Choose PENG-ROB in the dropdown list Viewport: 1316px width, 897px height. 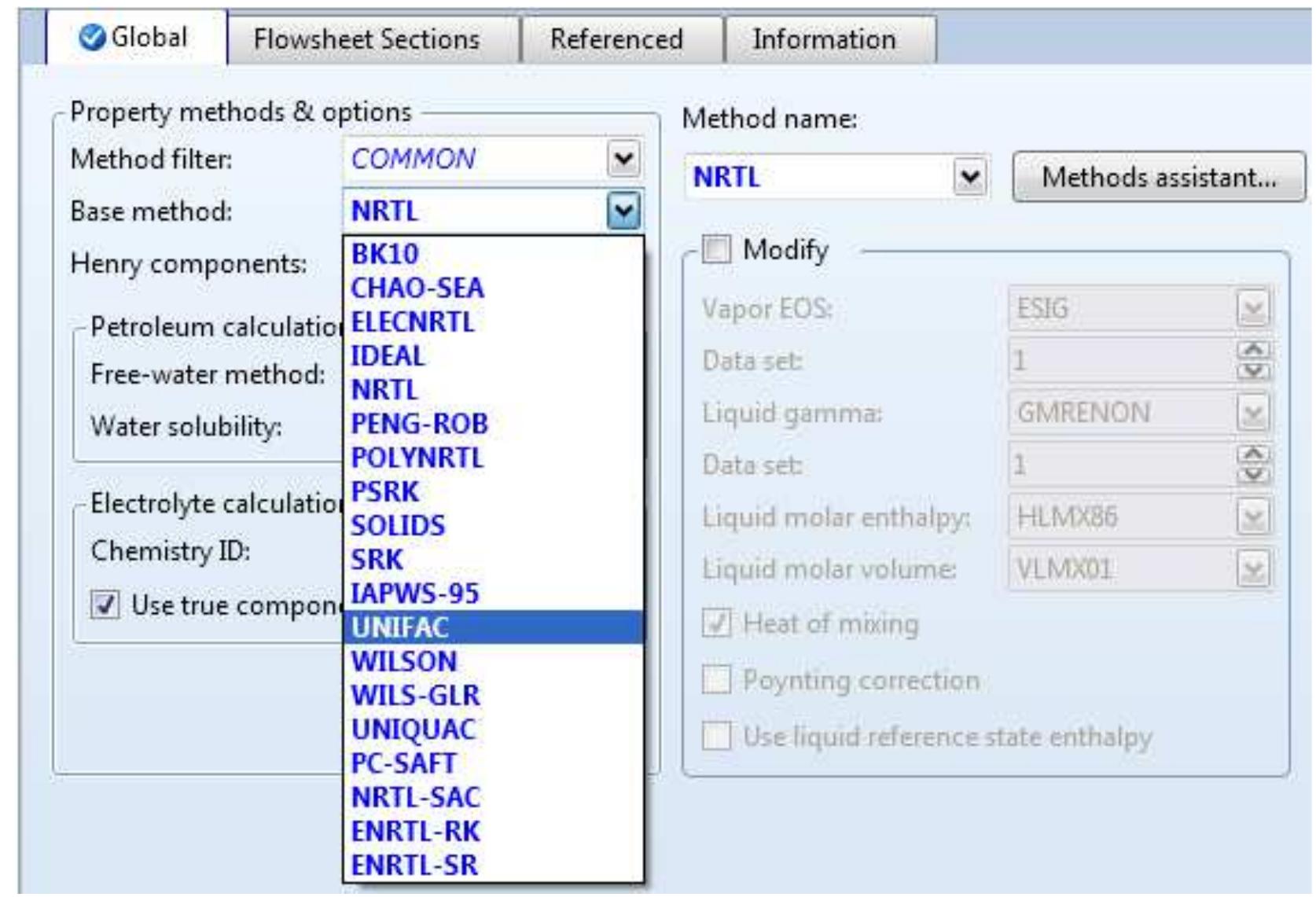419,424
